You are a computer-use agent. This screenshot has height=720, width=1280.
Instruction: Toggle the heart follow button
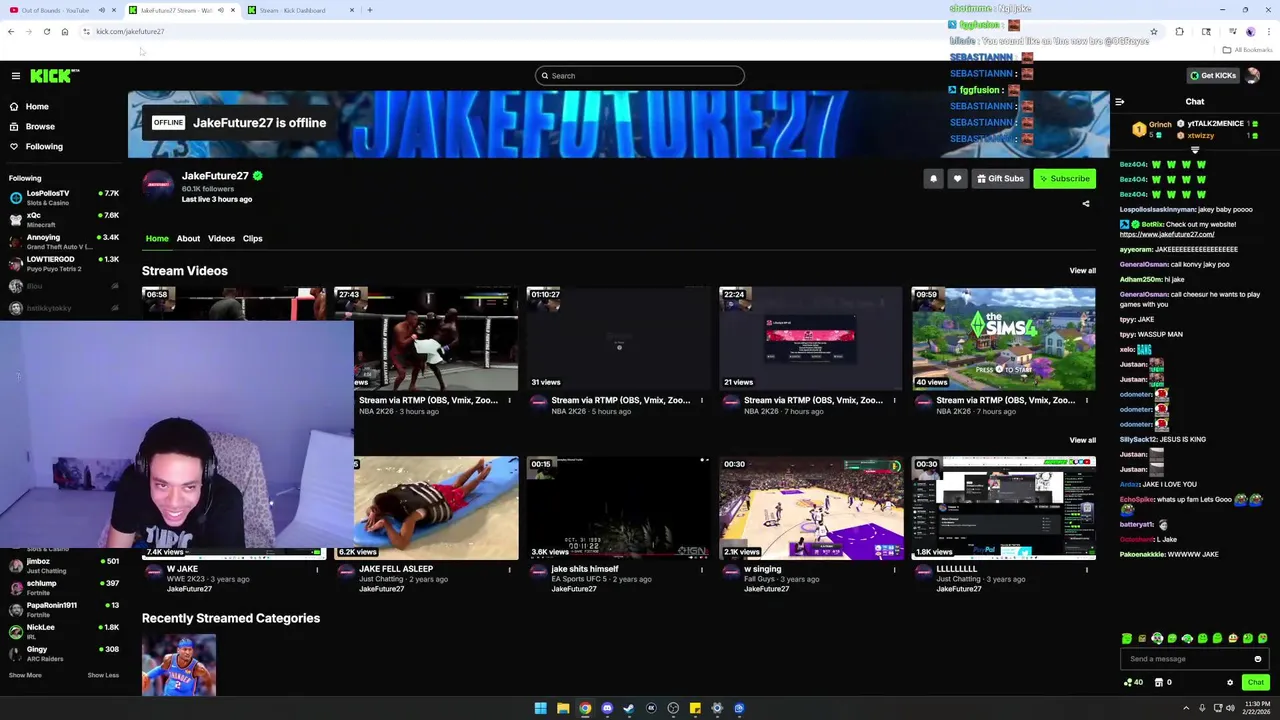click(x=957, y=179)
